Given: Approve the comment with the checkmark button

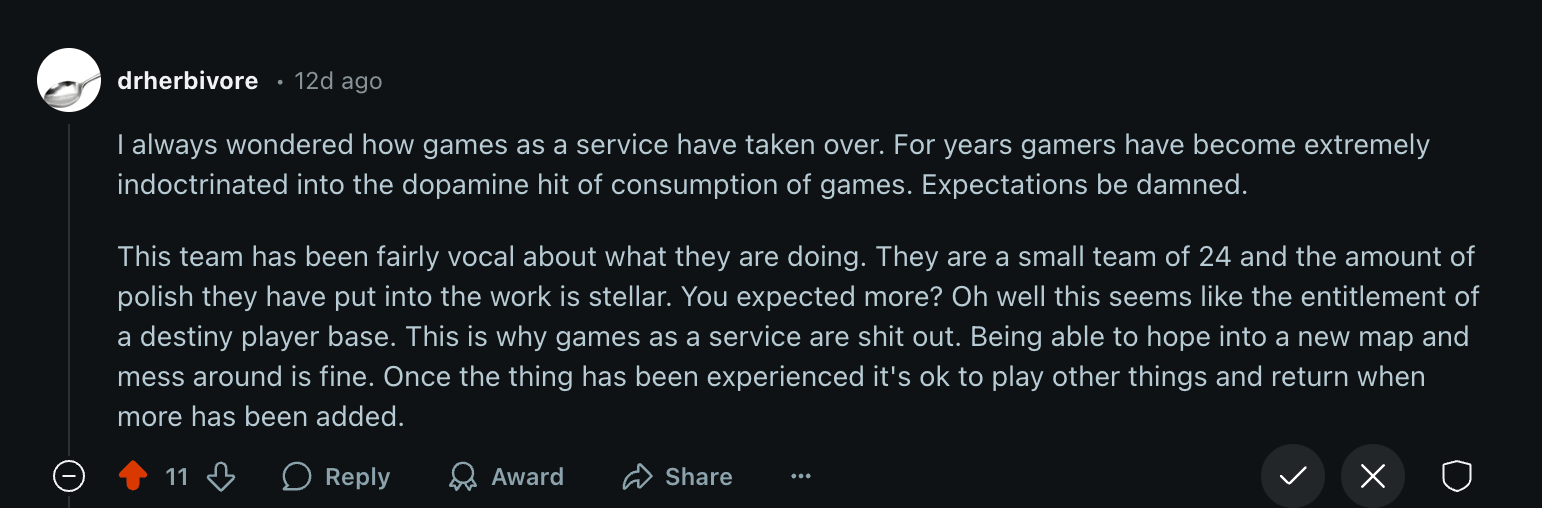Looking at the screenshot, I should (x=1293, y=477).
